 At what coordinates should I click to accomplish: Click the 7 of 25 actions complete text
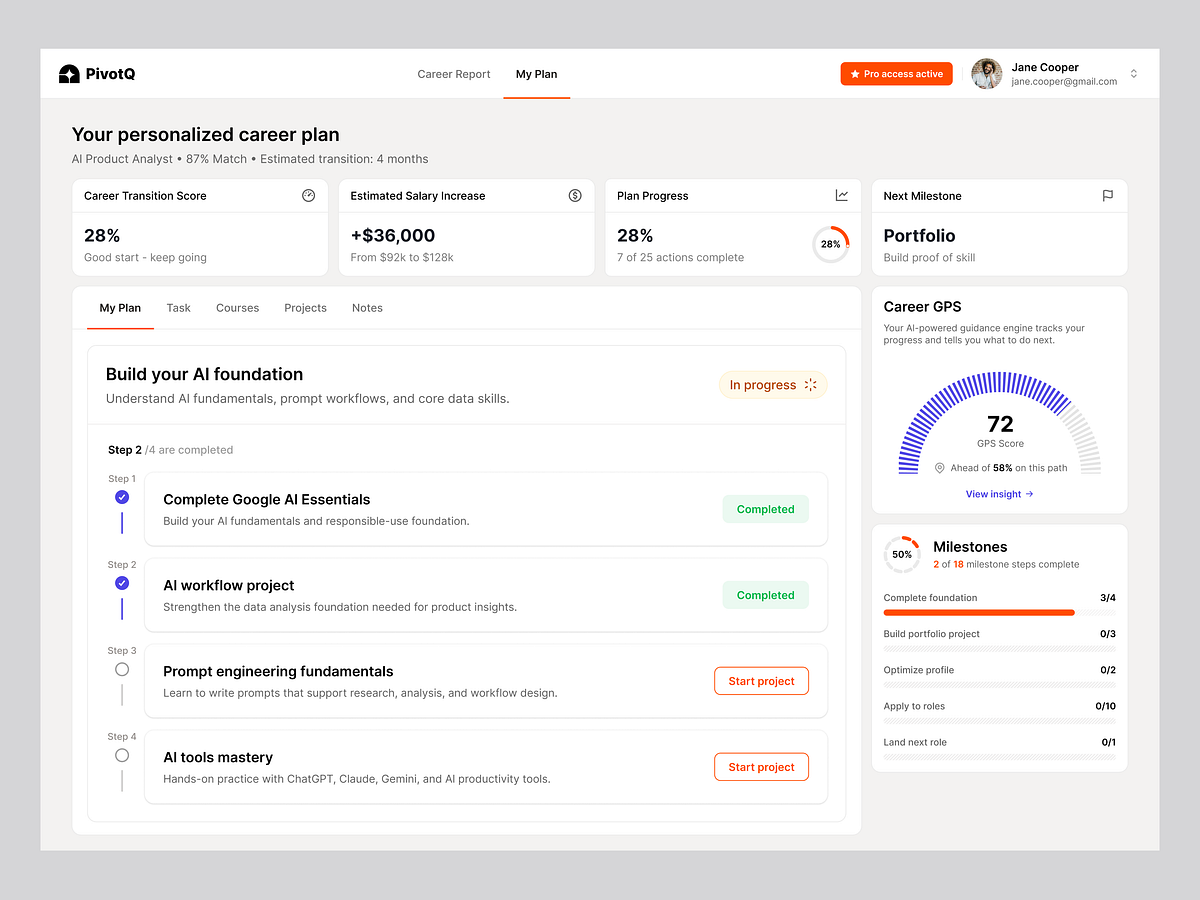[681, 257]
